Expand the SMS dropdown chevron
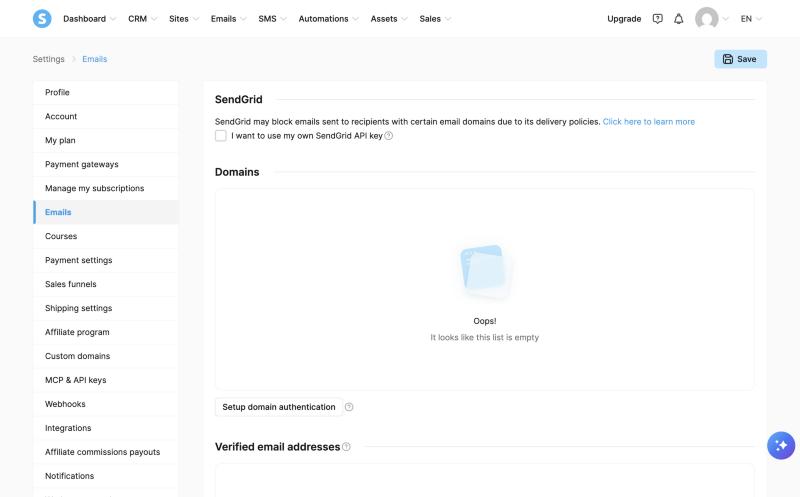 [x=283, y=19]
